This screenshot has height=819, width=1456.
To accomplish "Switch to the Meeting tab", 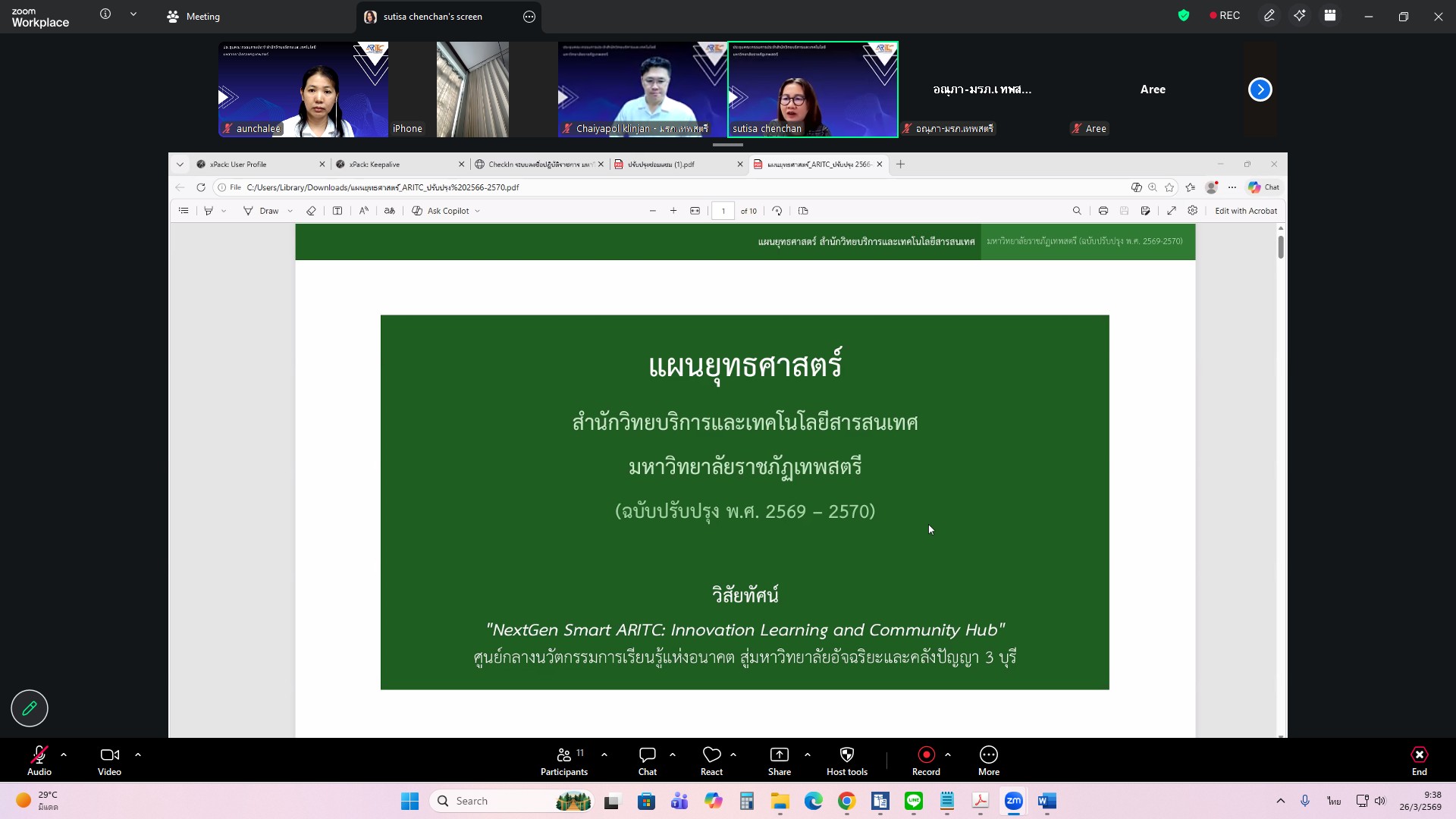I will coord(193,17).
